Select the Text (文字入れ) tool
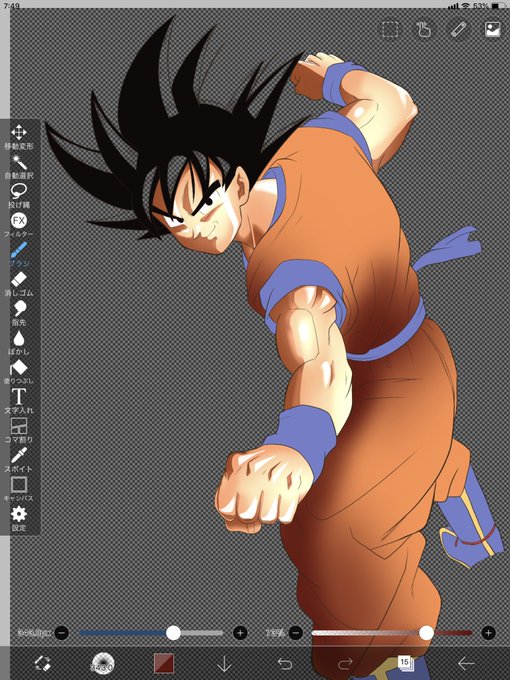Image resolution: width=510 pixels, height=680 pixels. (19, 401)
